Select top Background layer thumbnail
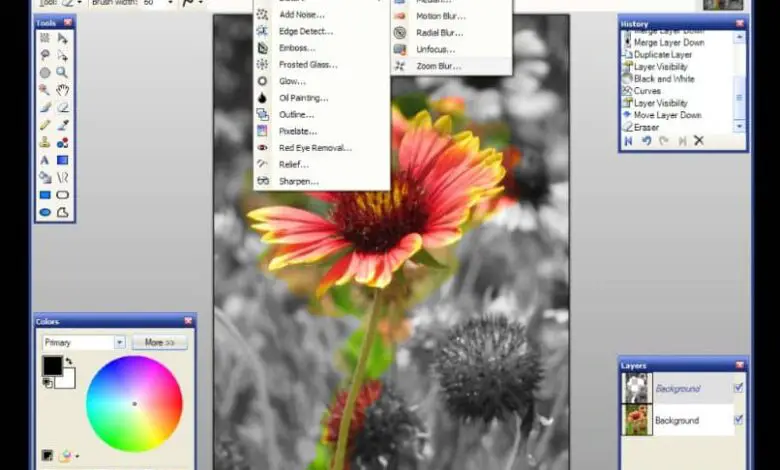 (x=637, y=387)
